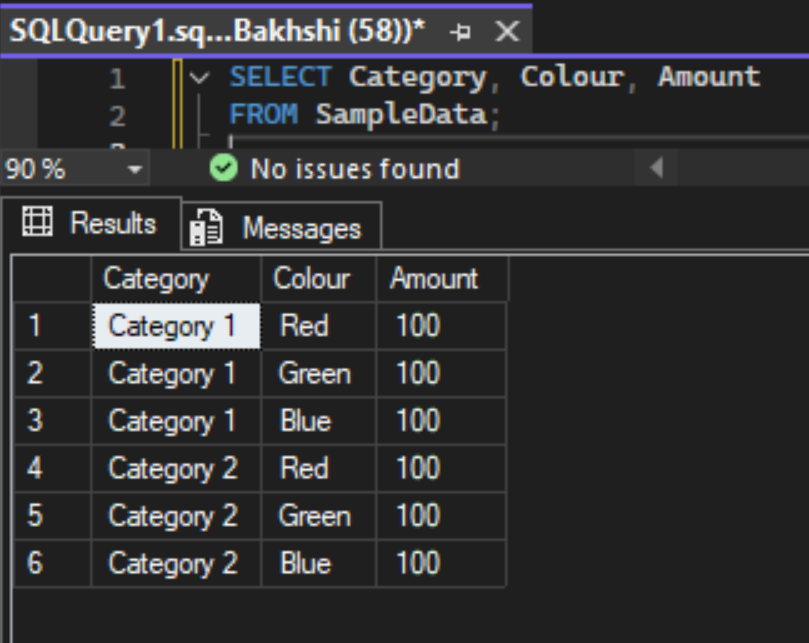Switch to the Results tab
This screenshot has width=809, height=643.
91,223
